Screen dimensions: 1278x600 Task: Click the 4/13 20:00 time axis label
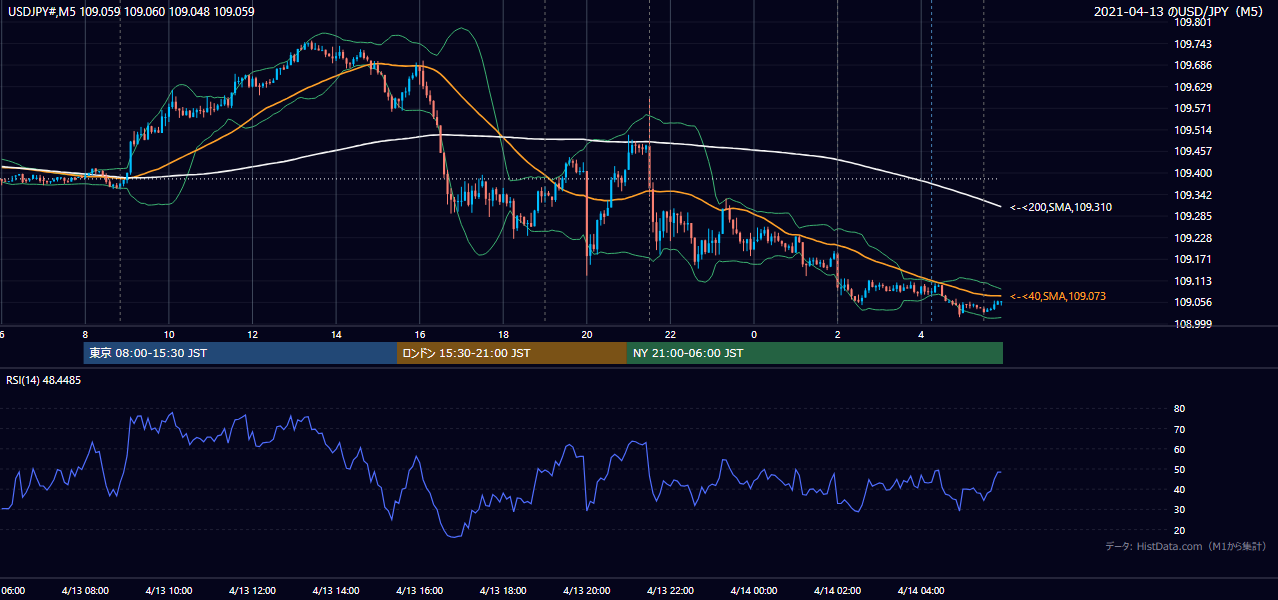(586, 590)
